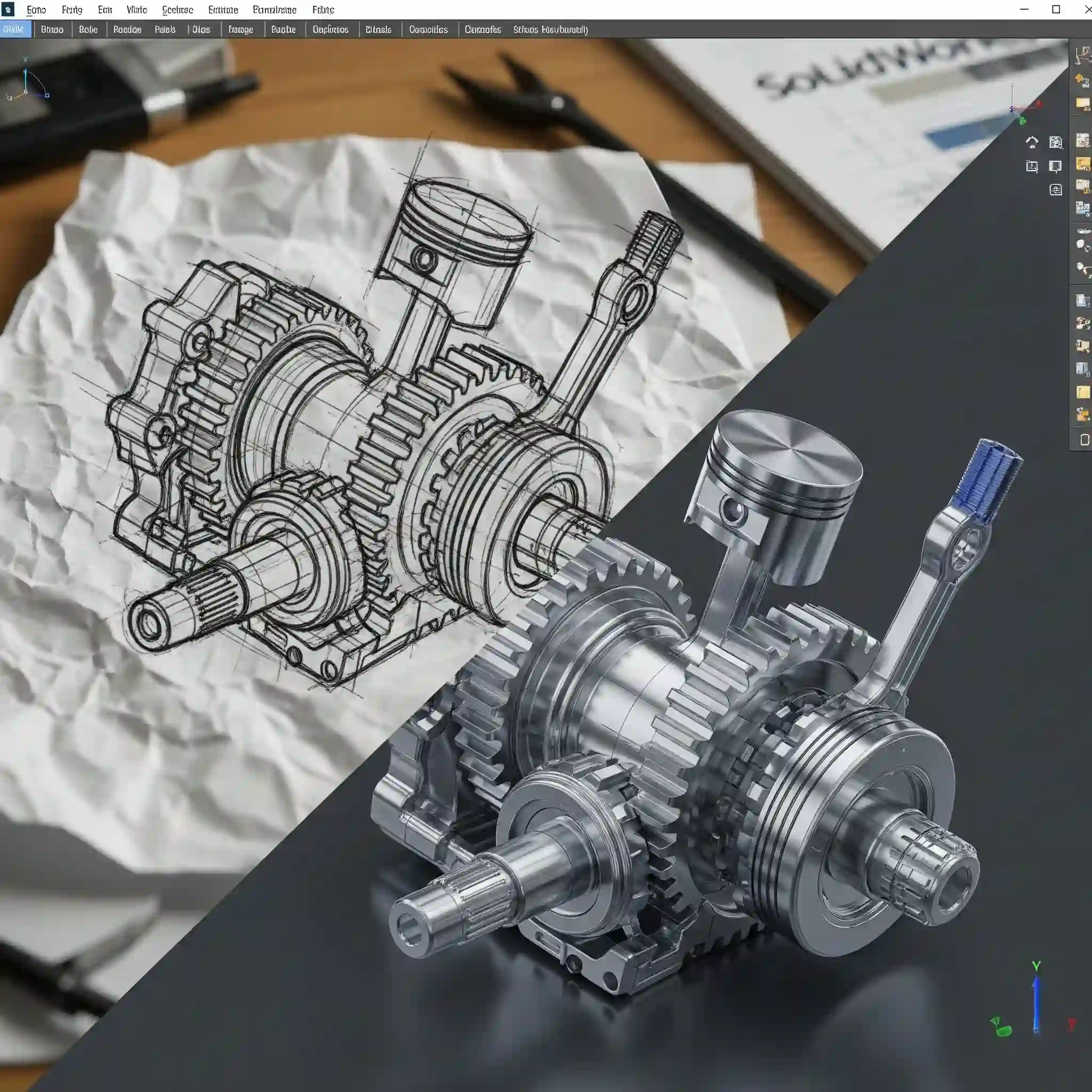Viewport: 1092px width, 1092px height.
Task: Switch to the 'Olas' ribbon tab
Action: 201,29
